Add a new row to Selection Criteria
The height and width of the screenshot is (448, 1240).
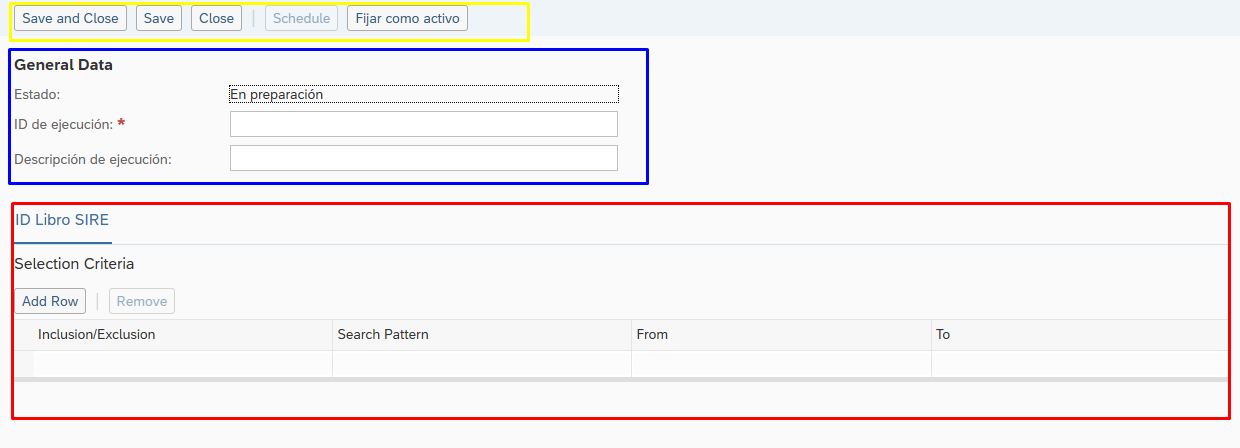[50, 301]
